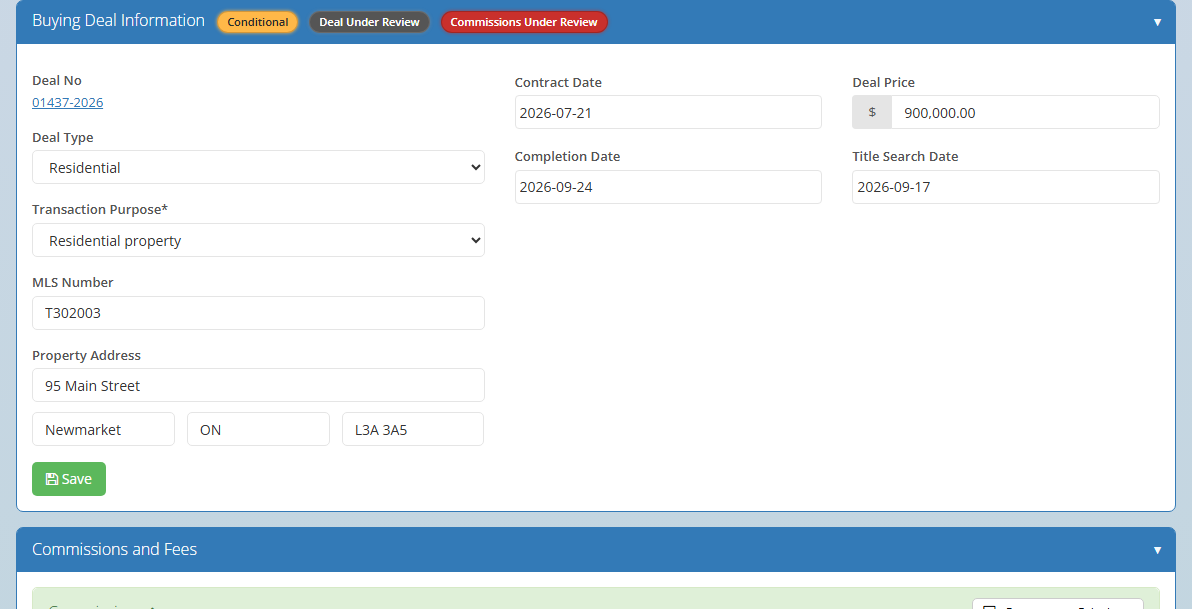This screenshot has width=1192, height=609.
Task: Click the Commissions Under Review badge
Action: tap(525, 22)
